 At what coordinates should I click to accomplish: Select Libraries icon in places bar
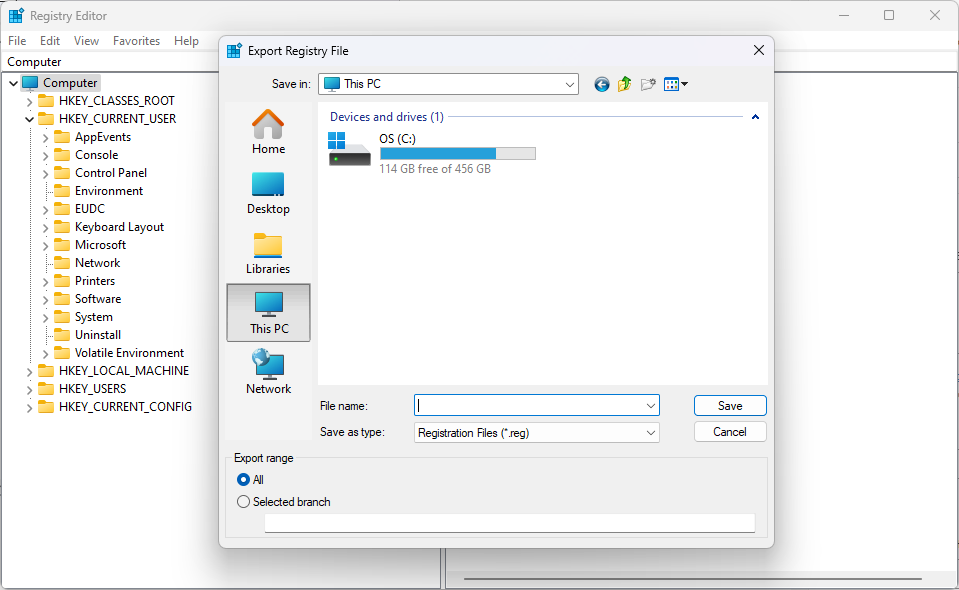(268, 252)
